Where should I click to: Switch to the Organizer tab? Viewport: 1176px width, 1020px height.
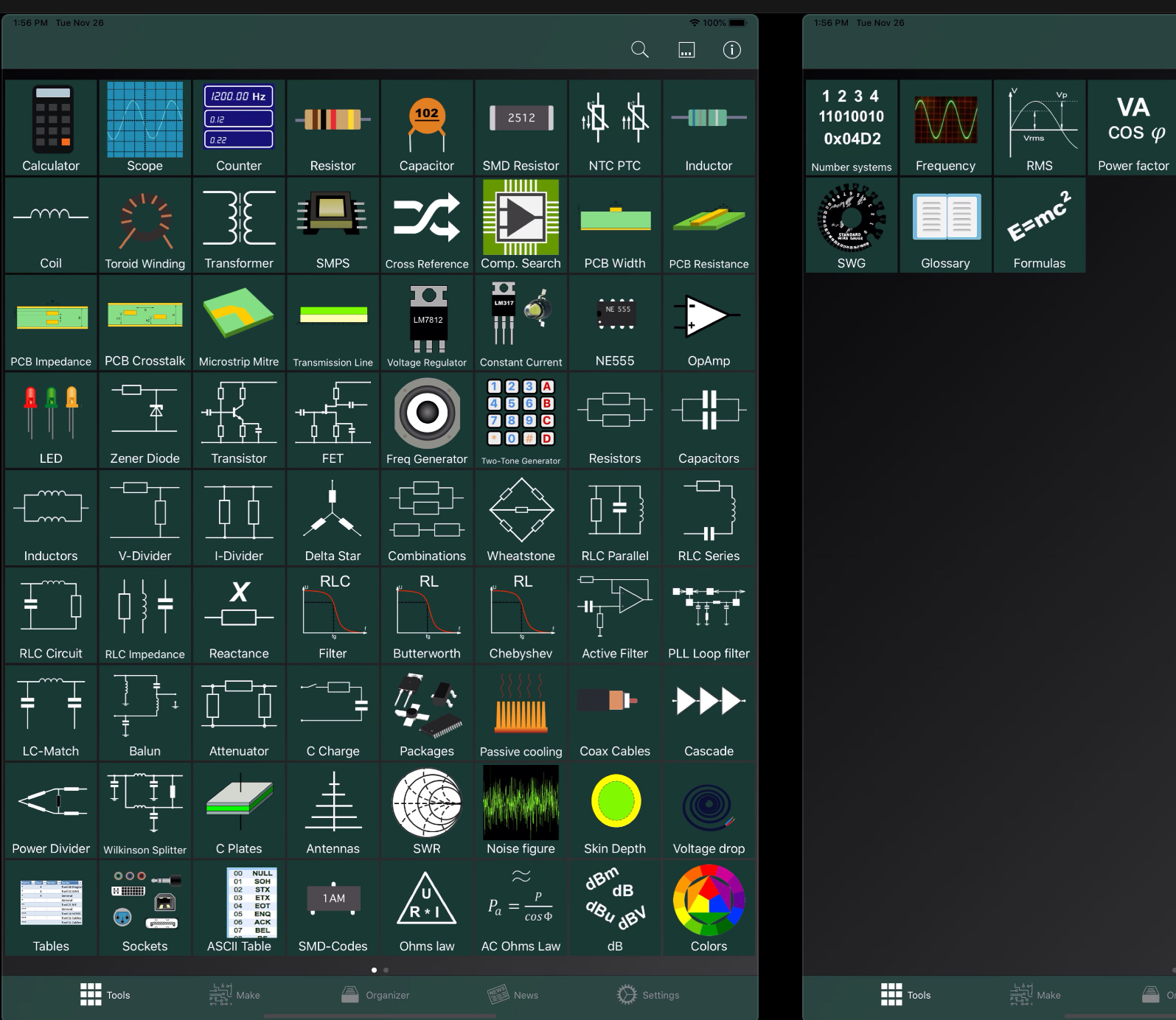(375, 995)
